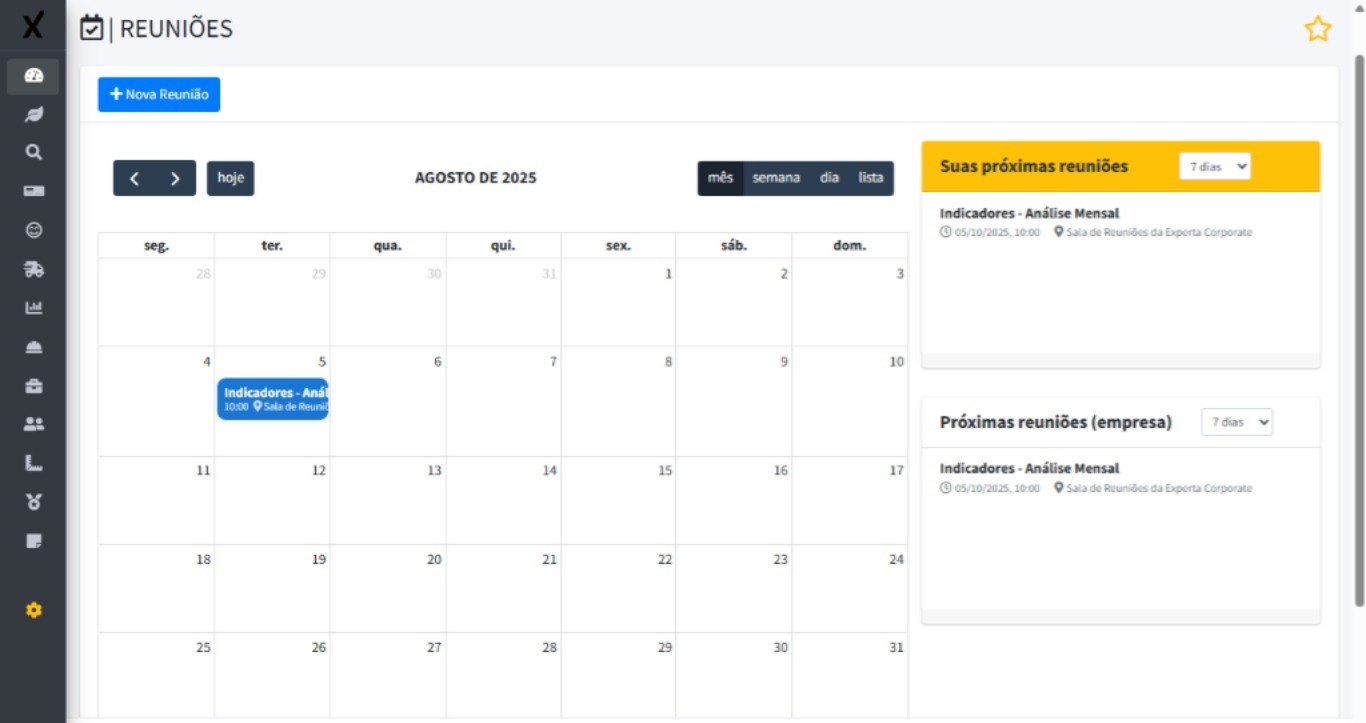Click the hoje button to return to today
The image size is (1366, 723).
click(230, 178)
